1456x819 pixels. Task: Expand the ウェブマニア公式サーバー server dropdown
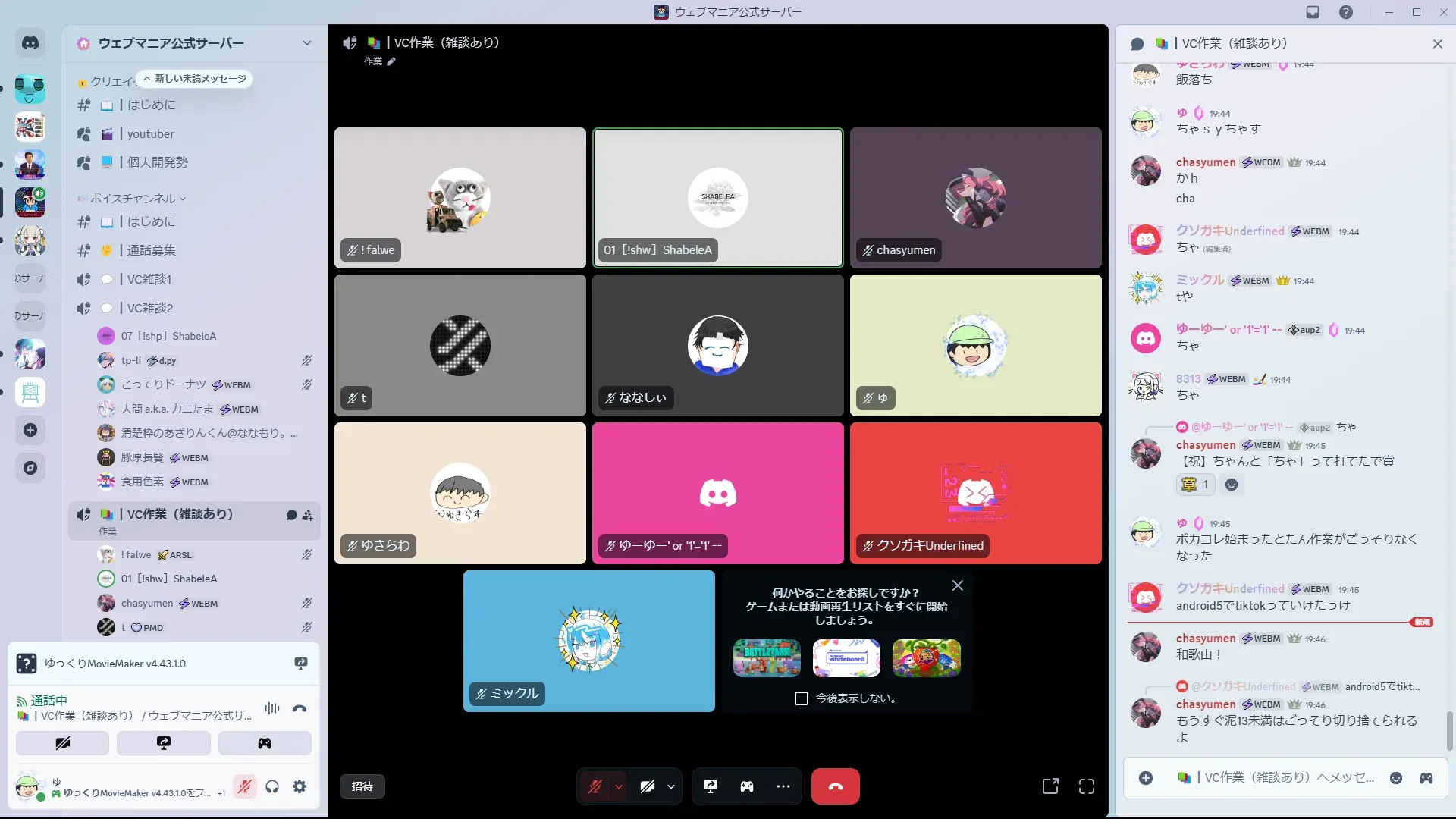[x=306, y=43]
